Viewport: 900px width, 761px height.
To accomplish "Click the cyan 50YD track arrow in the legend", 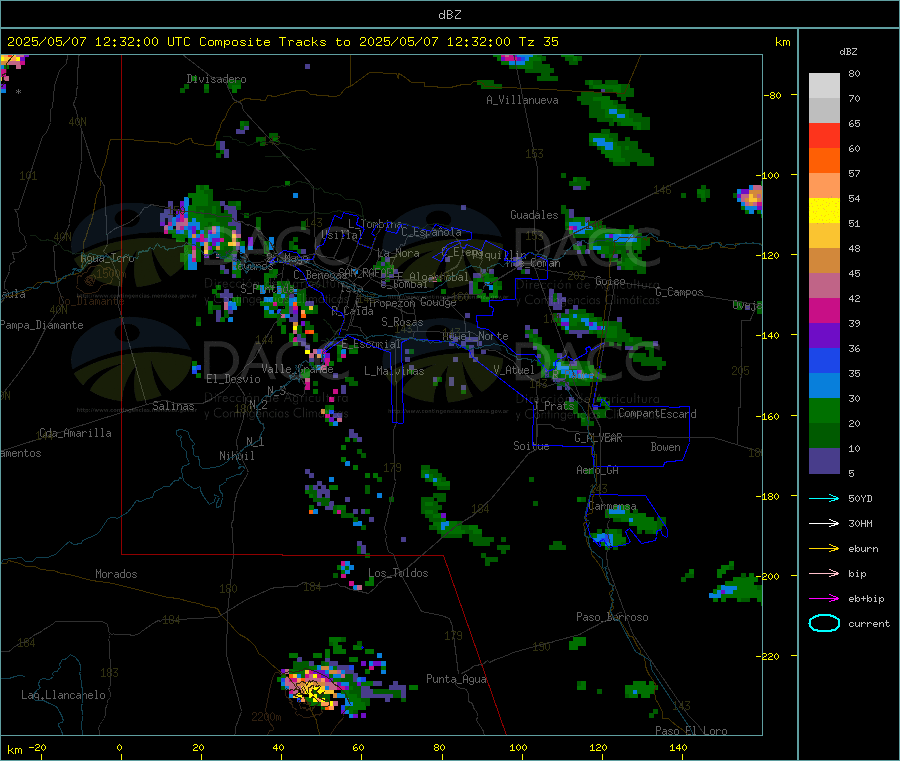I will pyautogui.click(x=824, y=498).
